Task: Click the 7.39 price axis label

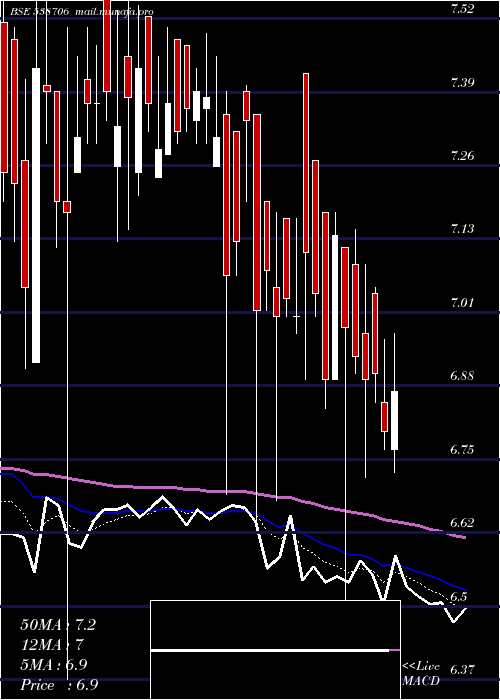Action: pos(461,82)
